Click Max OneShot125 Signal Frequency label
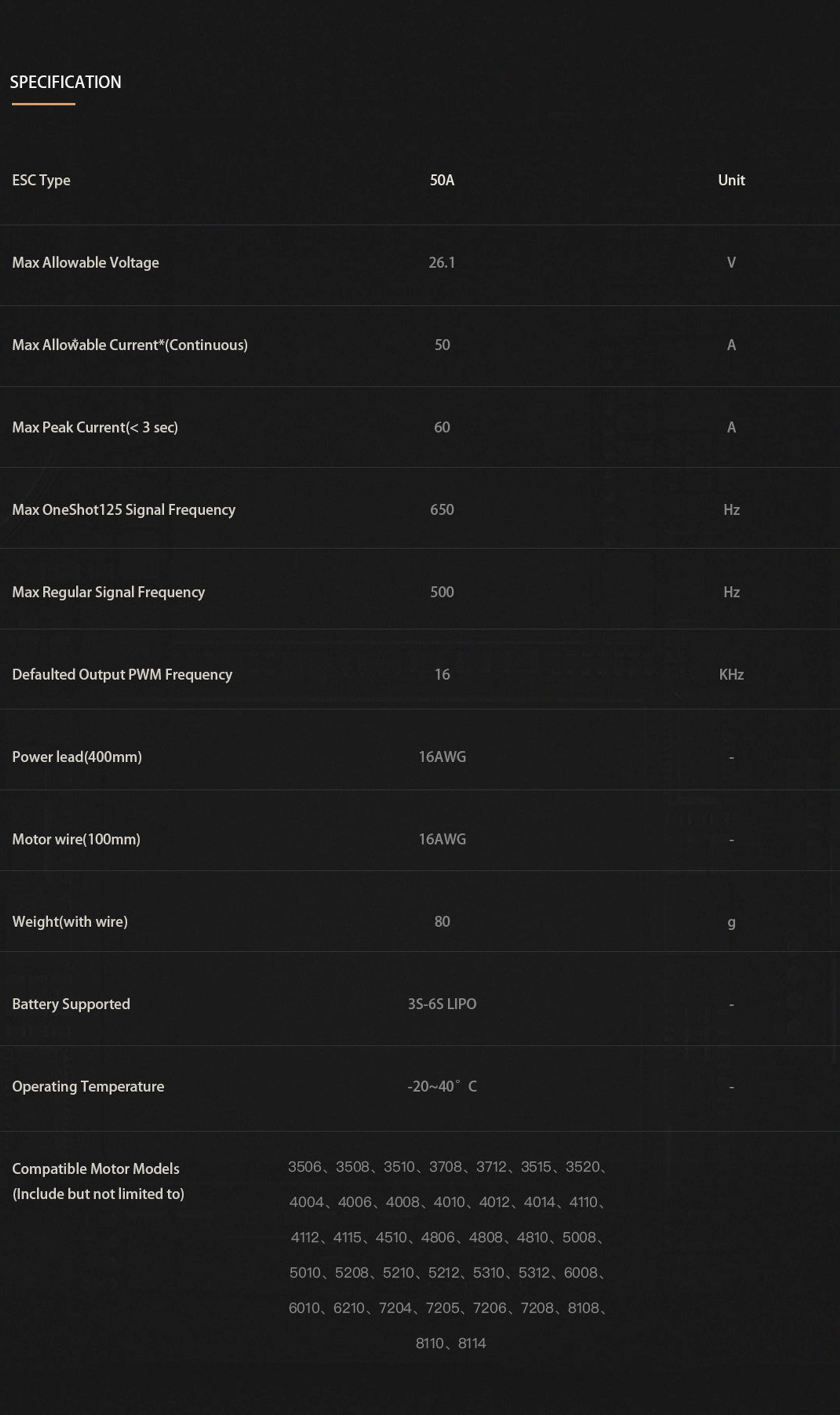The width and height of the screenshot is (840, 1415). (123, 510)
